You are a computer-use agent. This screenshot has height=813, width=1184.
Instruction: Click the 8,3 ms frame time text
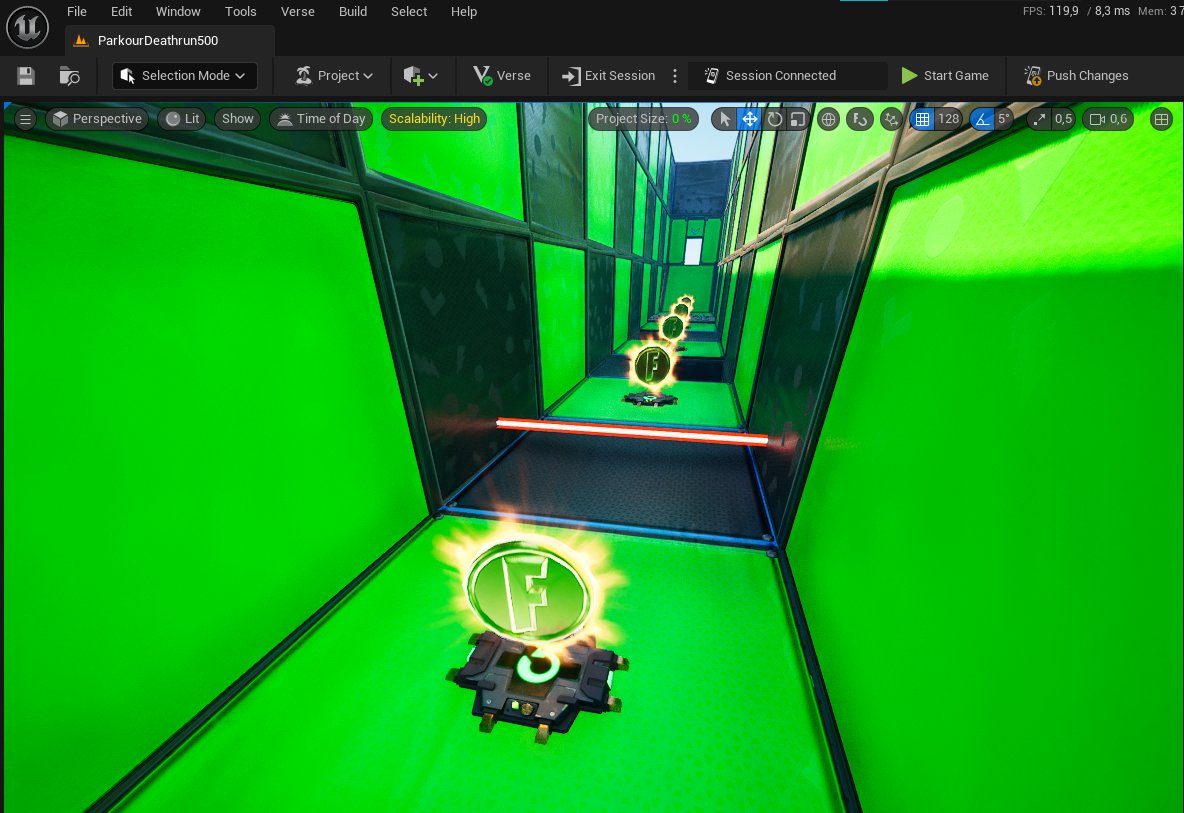click(1112, 11)
